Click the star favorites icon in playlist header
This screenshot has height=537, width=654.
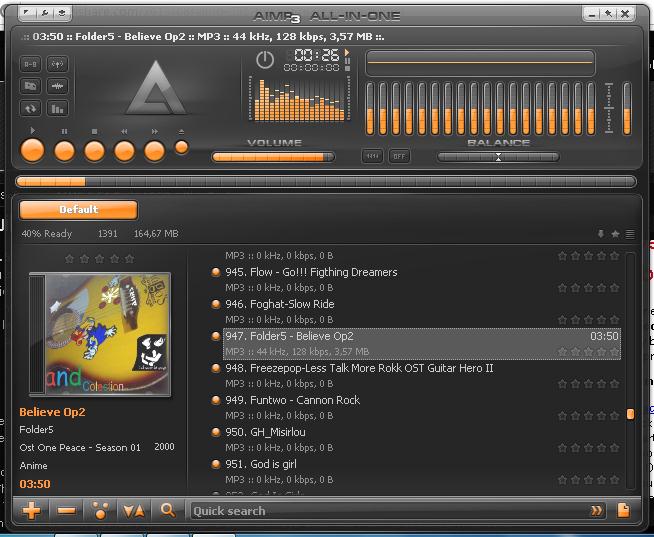point(615,234)
